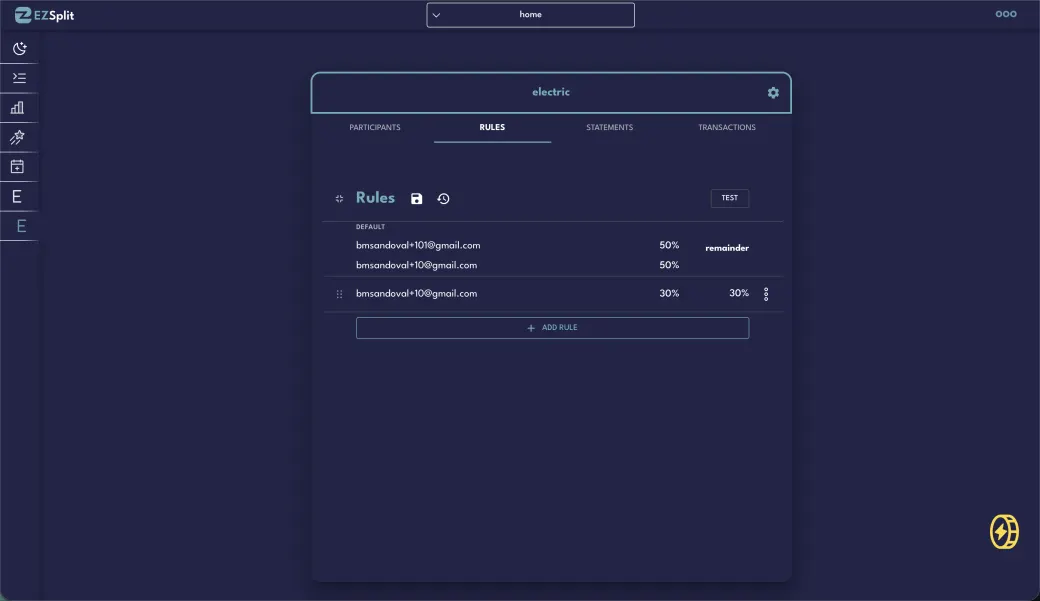Select bmsandoval+10@gmail.com in default rule
The height and width of the screenshot is (601, 1040).
(x=416, y=265)
